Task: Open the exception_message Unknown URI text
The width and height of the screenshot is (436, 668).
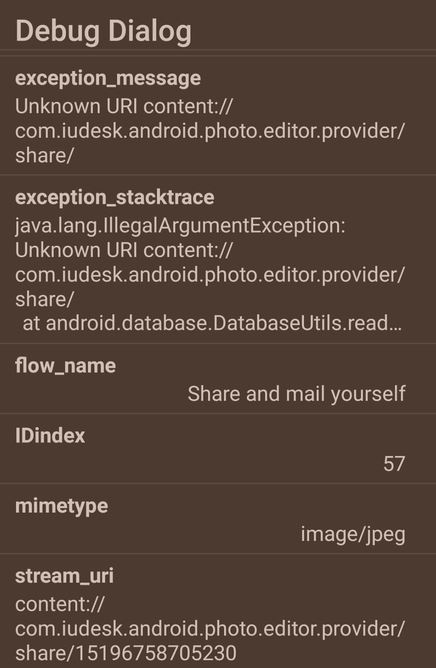Action: (210, 131)
